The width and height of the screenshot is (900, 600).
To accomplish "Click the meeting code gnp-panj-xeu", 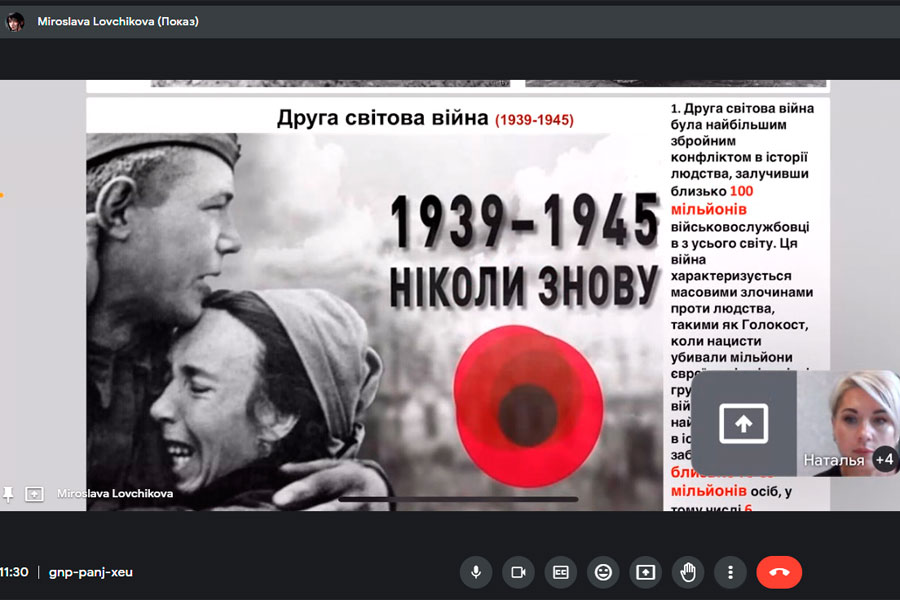I will pyautogui.click(x=91, y=572).
